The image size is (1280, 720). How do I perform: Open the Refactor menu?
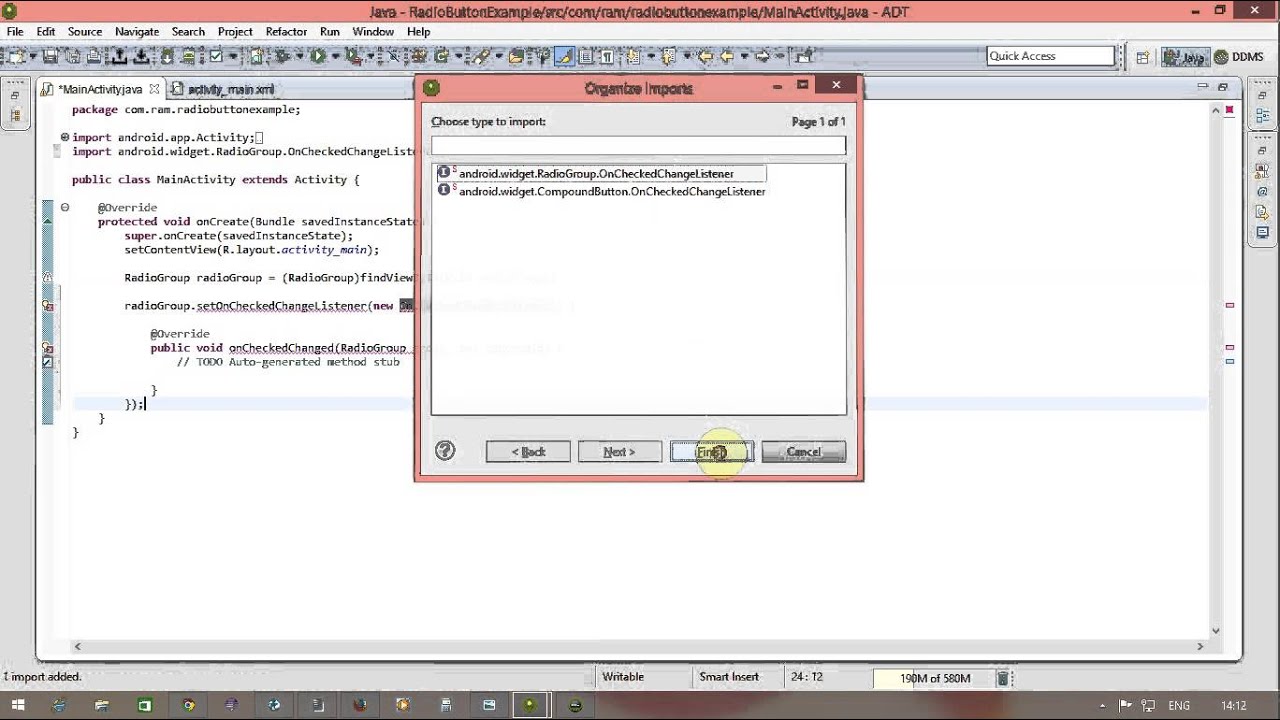coord(286,32)
